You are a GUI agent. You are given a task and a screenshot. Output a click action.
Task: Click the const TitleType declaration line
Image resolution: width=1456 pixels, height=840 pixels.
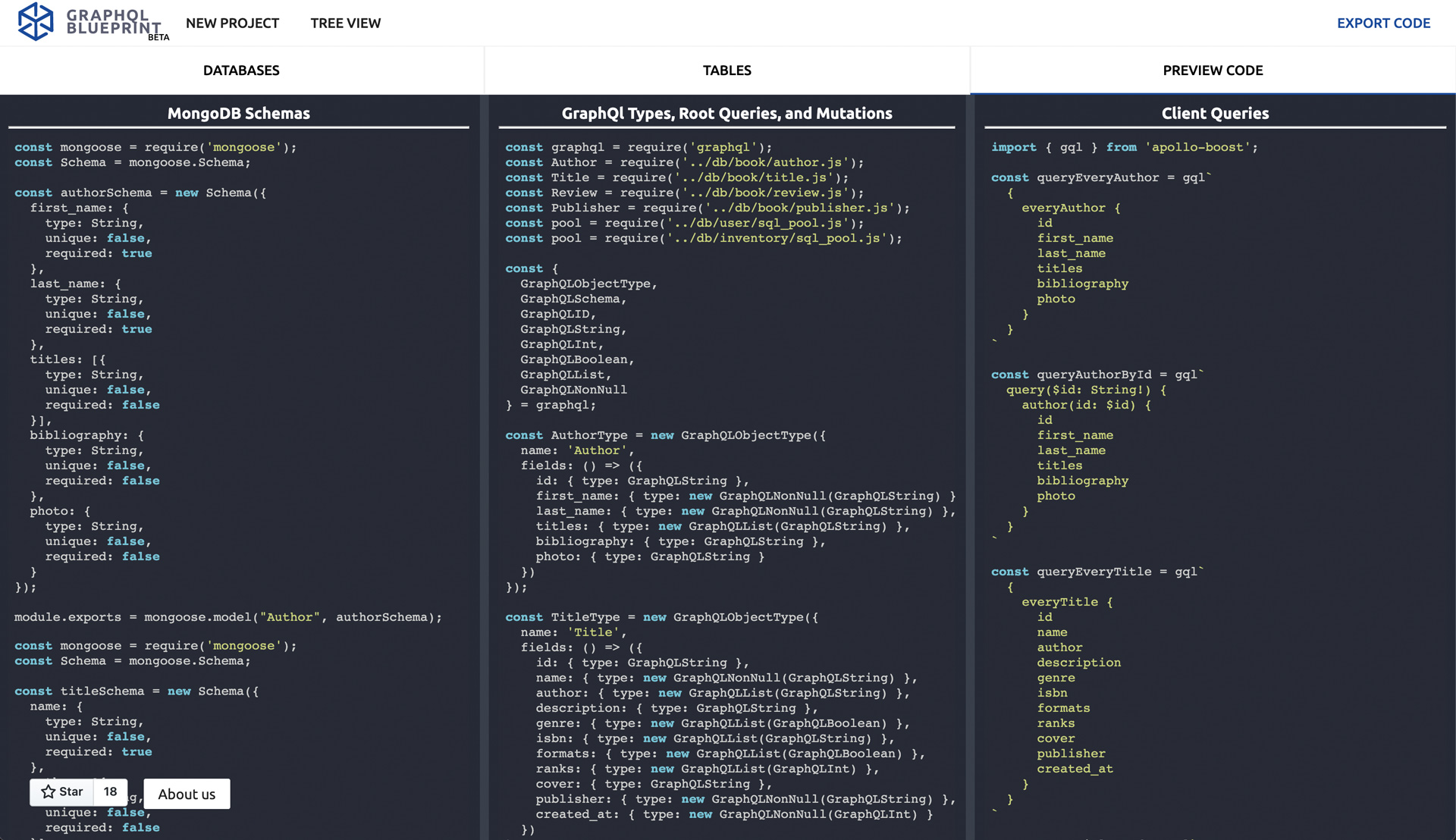661,617
